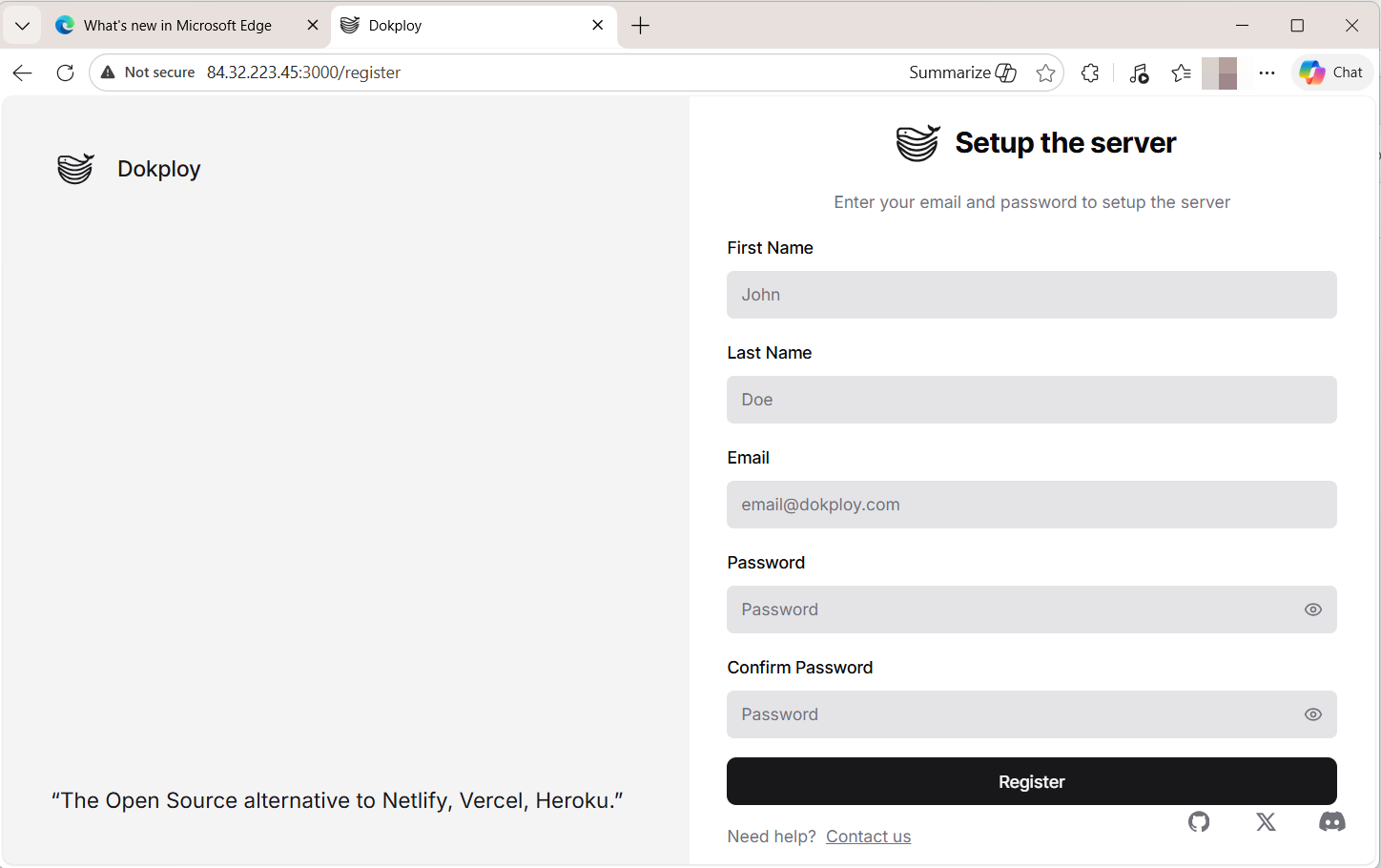Click the Dokploy logo above Setup the server

[x=917, y=143]
